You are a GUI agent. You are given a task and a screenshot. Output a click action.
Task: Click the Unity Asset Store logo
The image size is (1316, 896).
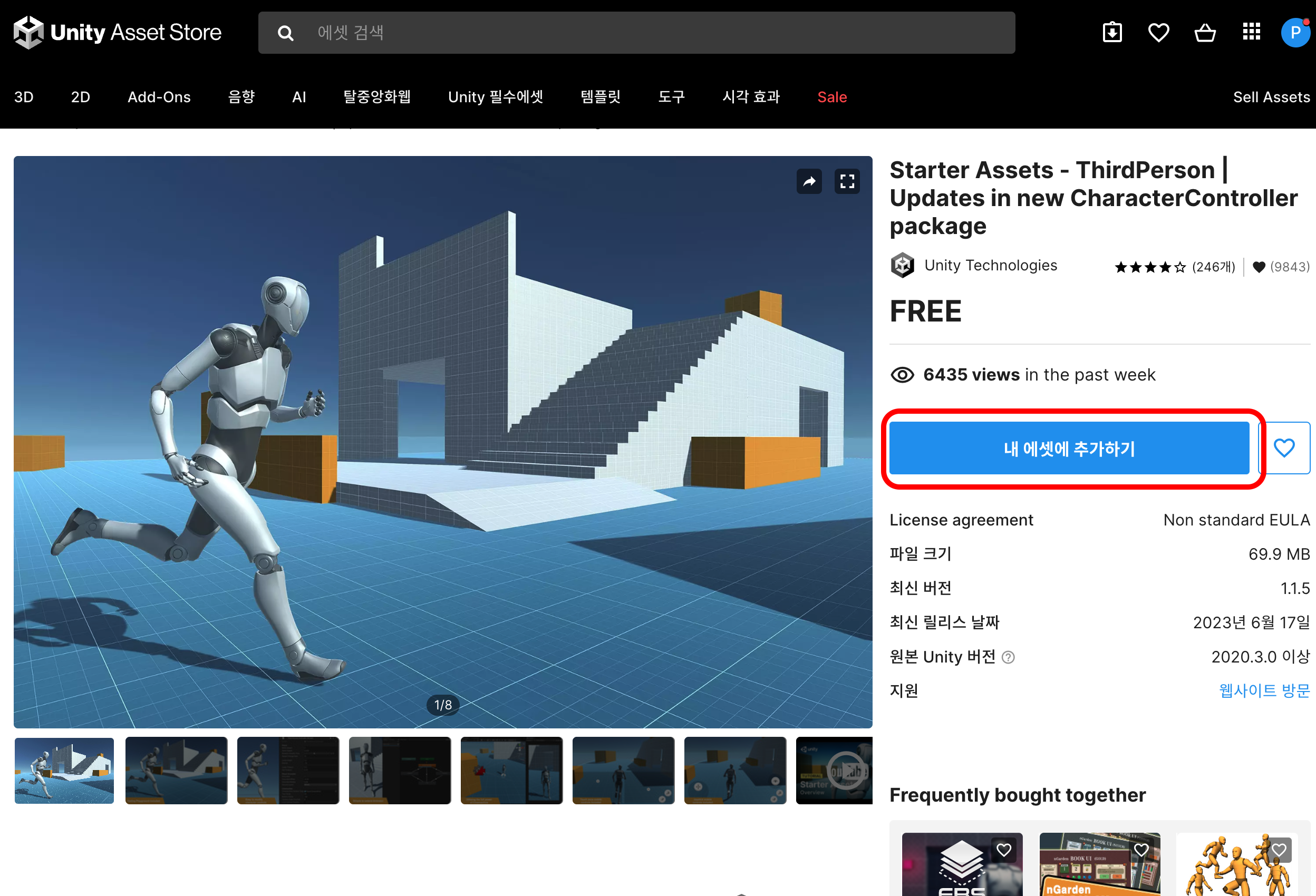[118, 33]
